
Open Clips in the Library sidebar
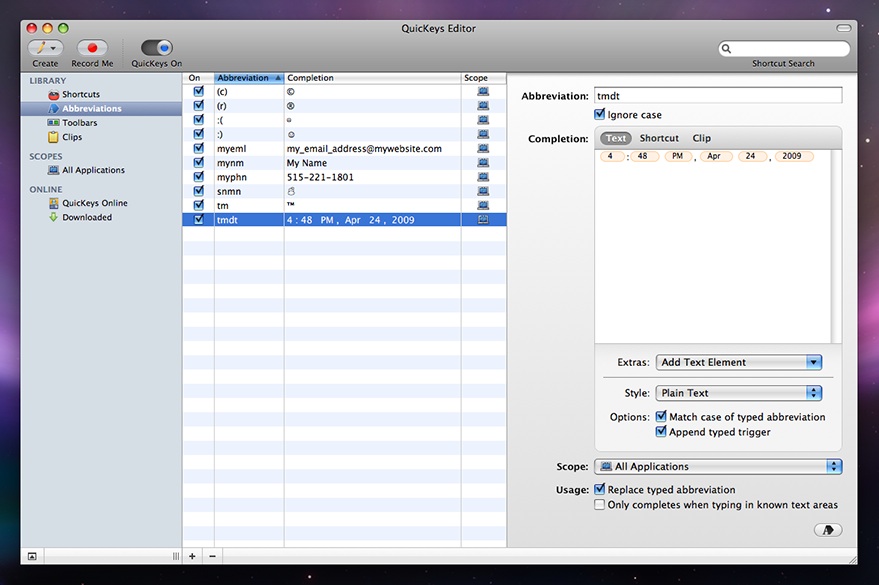(72, 137)
